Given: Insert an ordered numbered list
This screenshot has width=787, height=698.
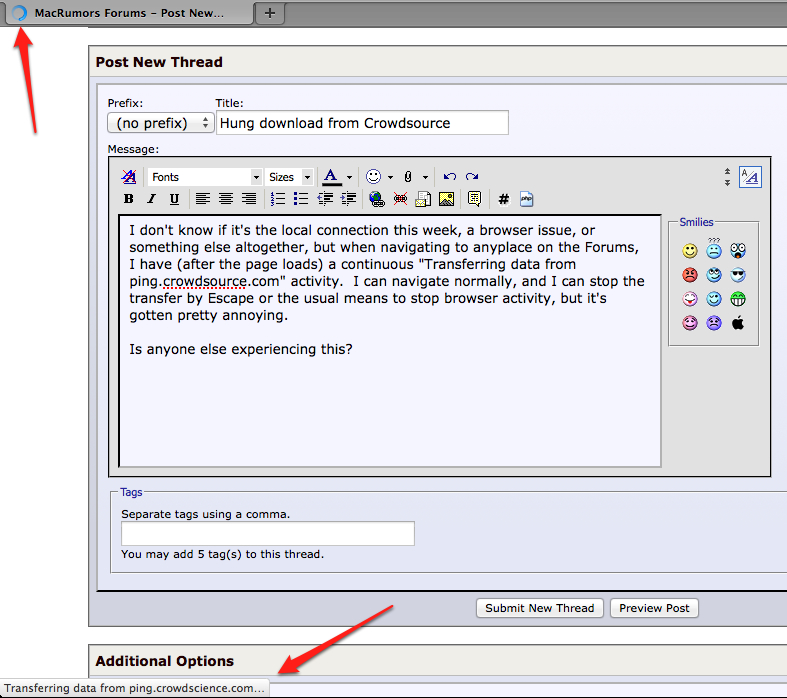Looking at the screenshot, I should pyautogui.click(x=278, y=199).
